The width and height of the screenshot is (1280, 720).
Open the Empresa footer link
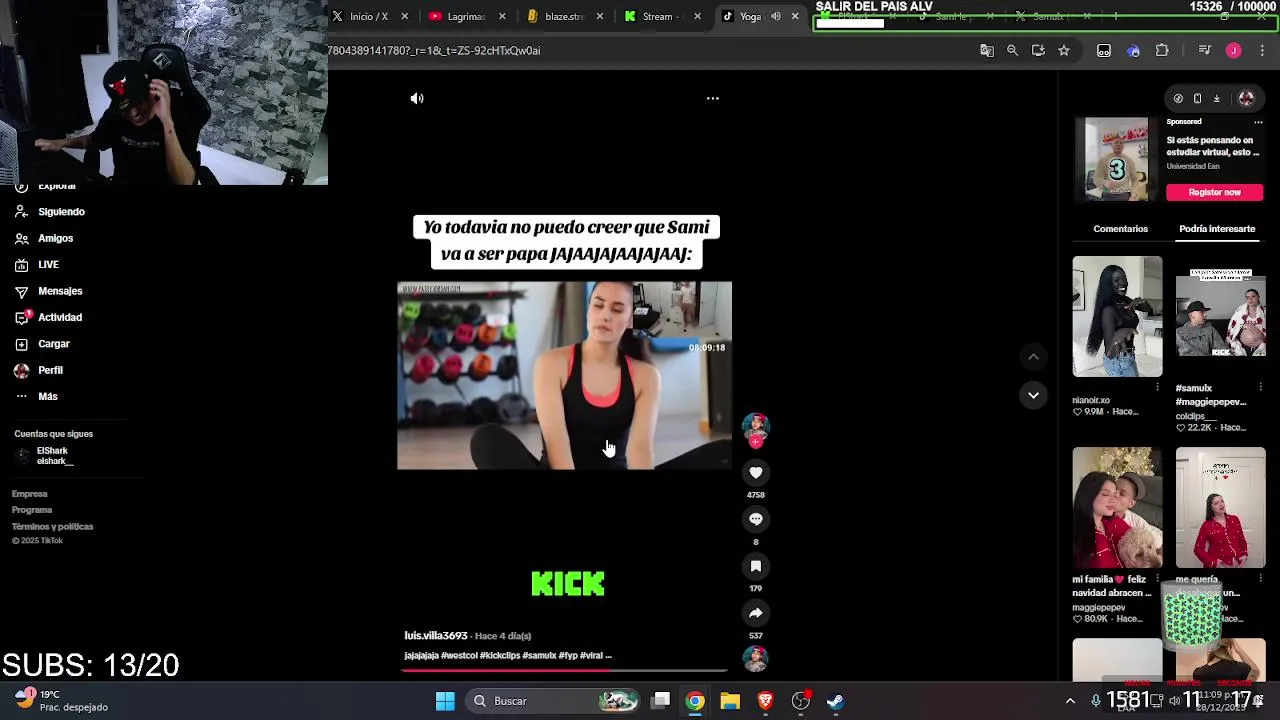point(30,494)
